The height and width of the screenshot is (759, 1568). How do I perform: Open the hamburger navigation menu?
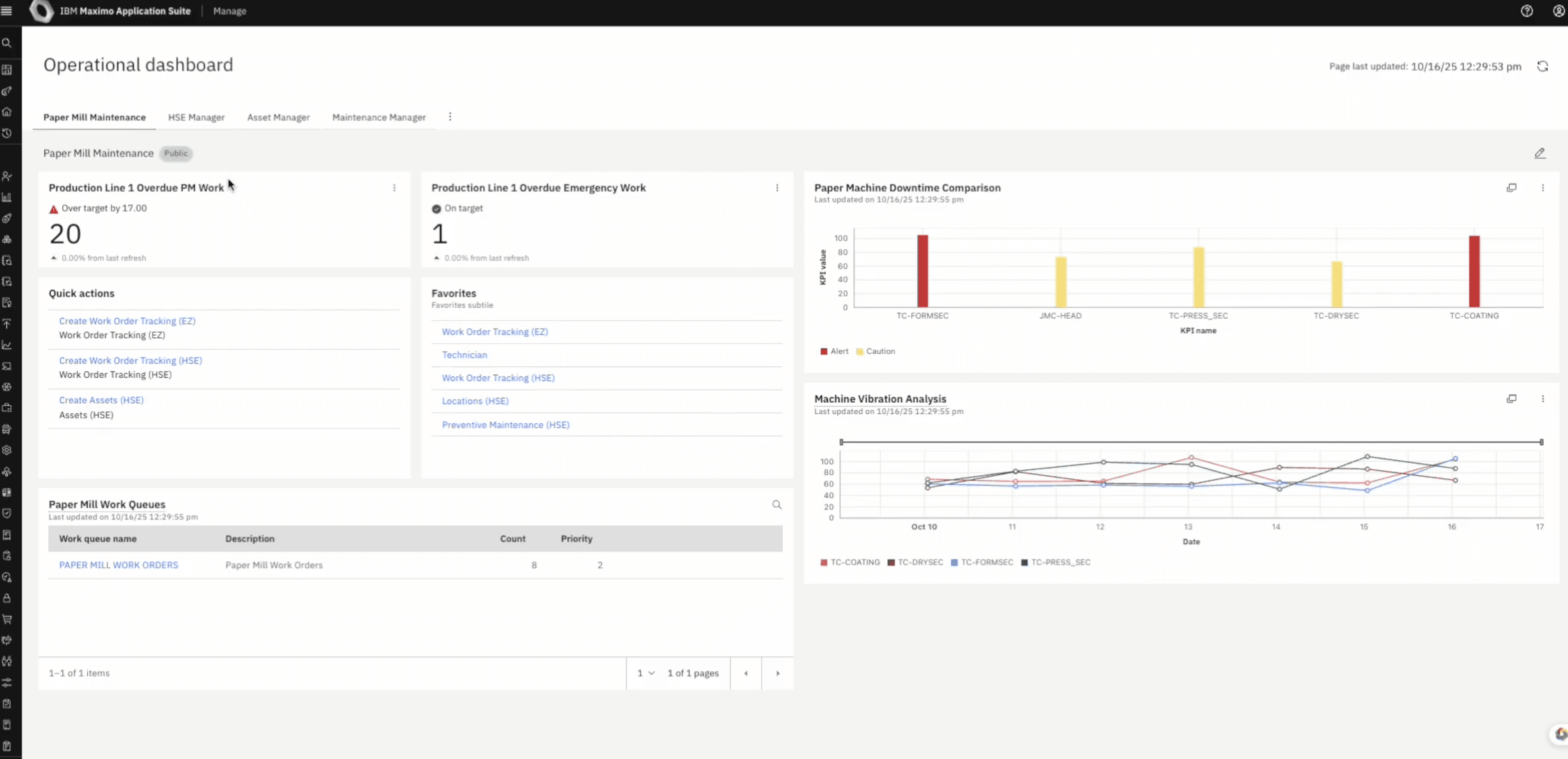(x=7, y=11)
